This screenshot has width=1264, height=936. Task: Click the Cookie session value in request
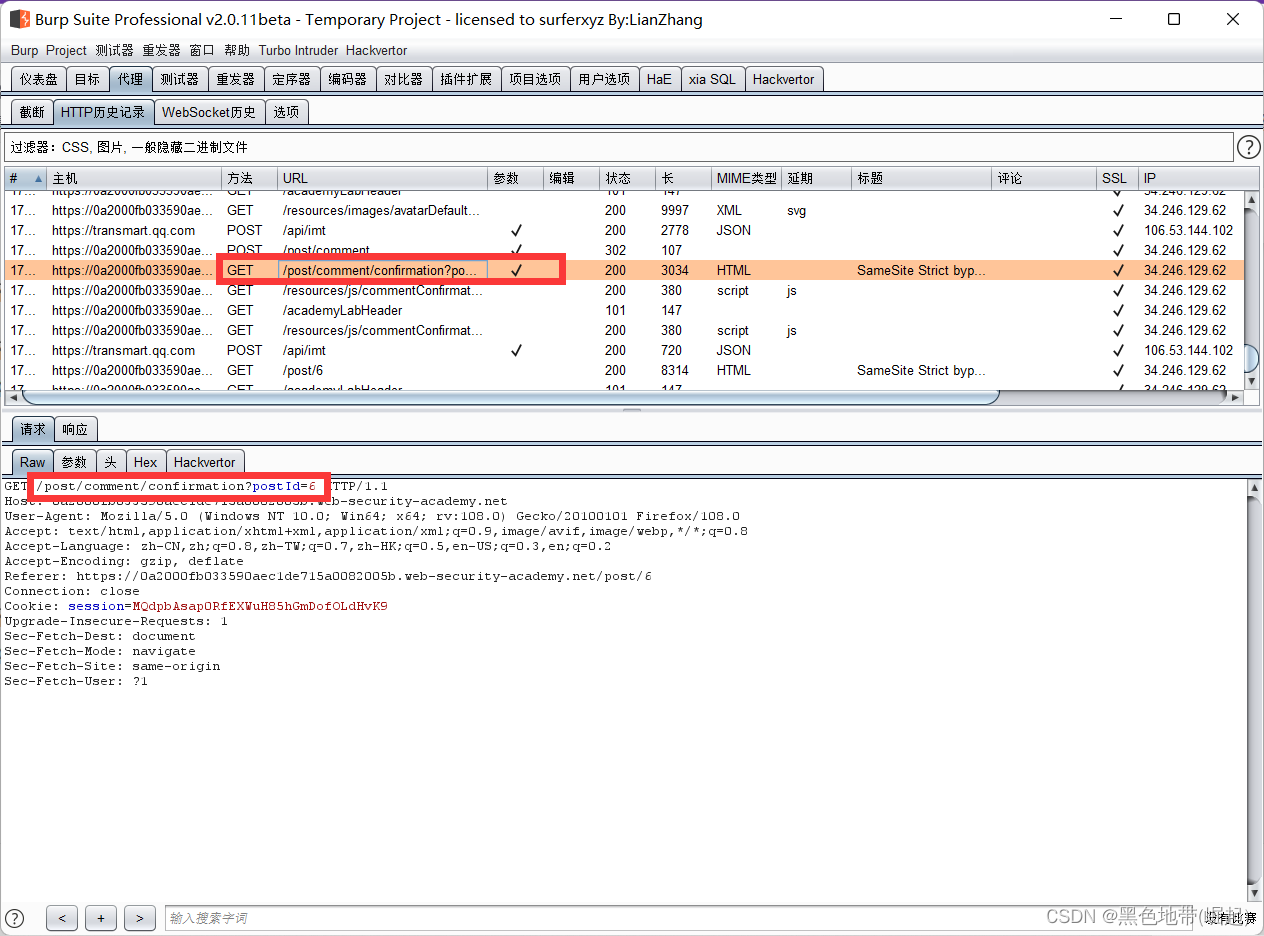259,606
